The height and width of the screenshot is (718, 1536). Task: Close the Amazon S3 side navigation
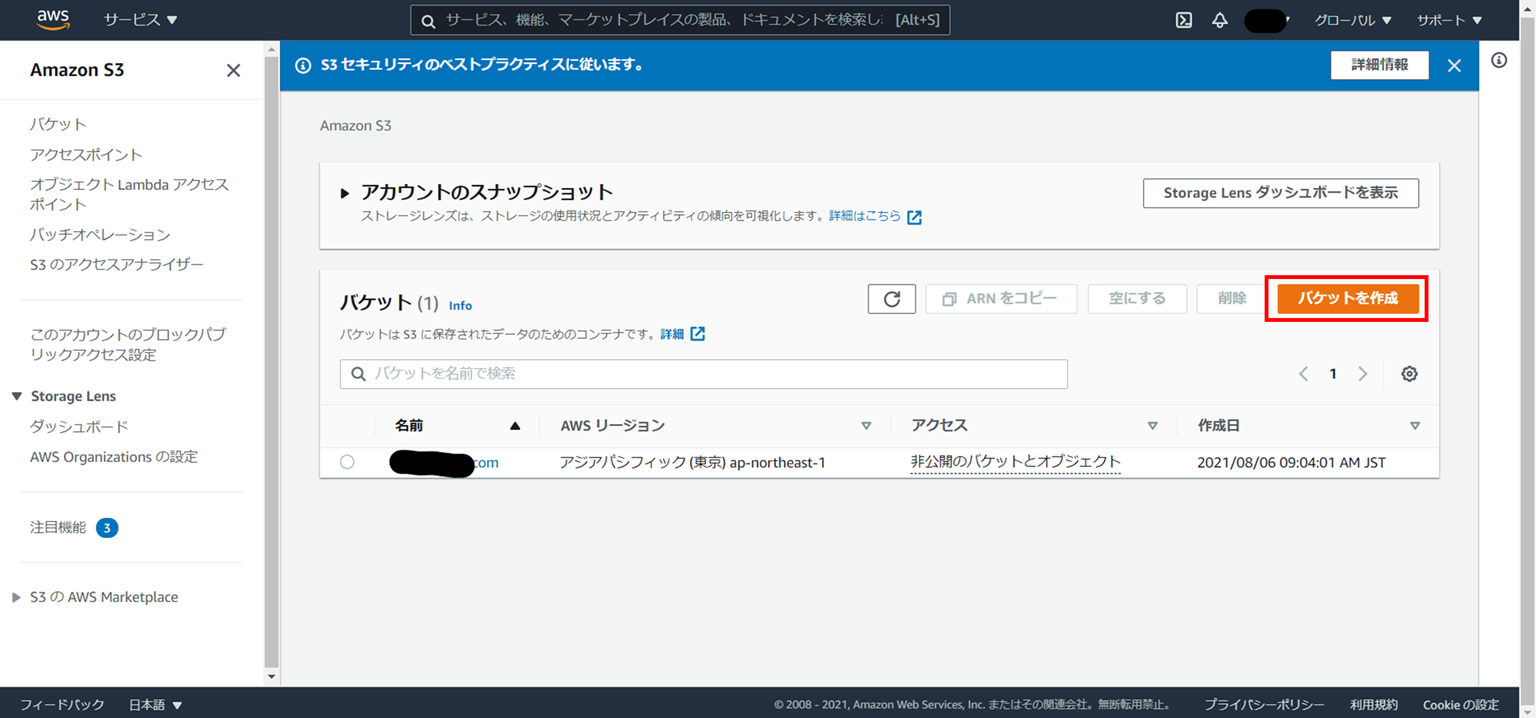point(233,70)
